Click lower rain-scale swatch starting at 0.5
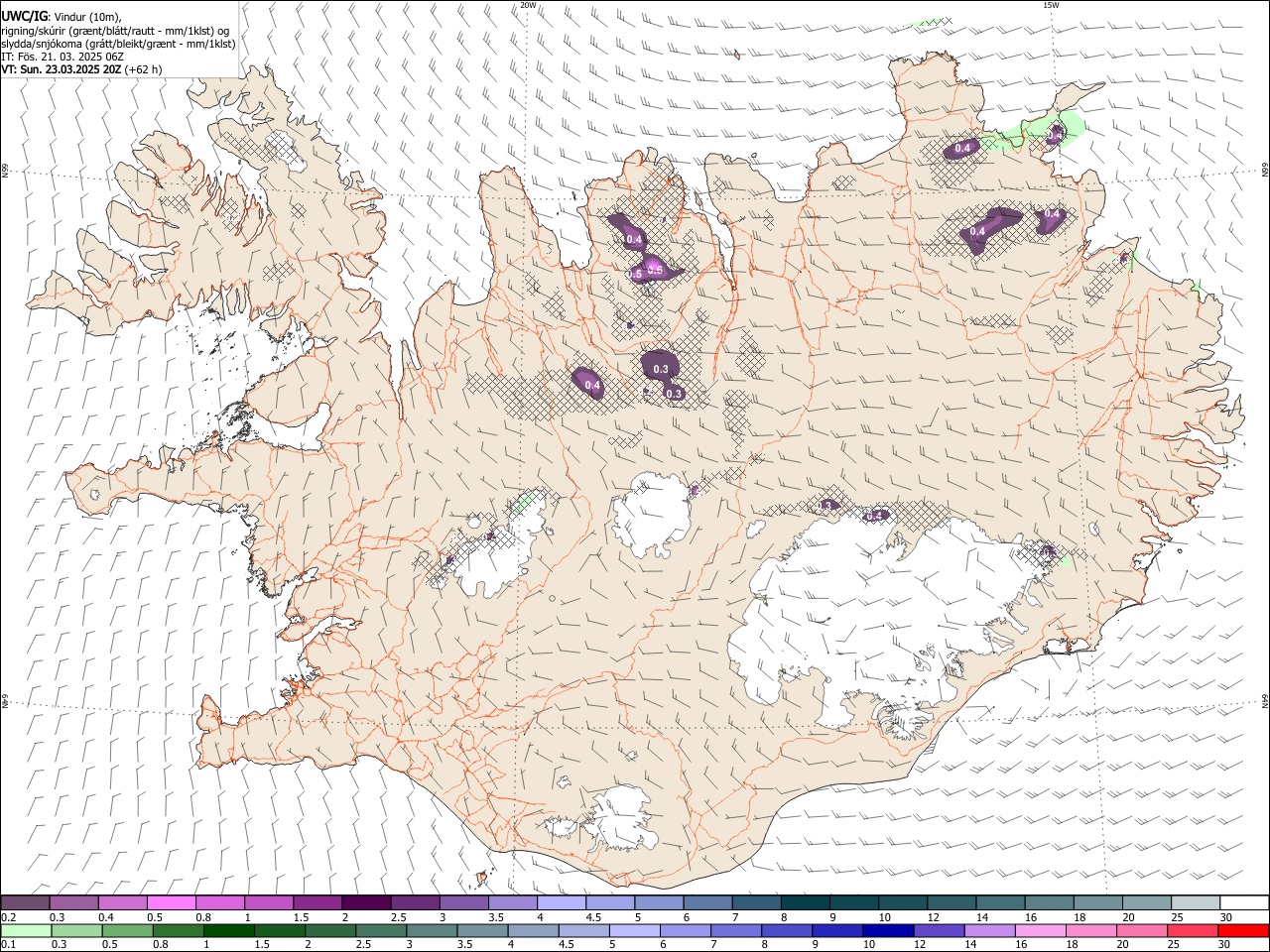 (x=127, y=931)
